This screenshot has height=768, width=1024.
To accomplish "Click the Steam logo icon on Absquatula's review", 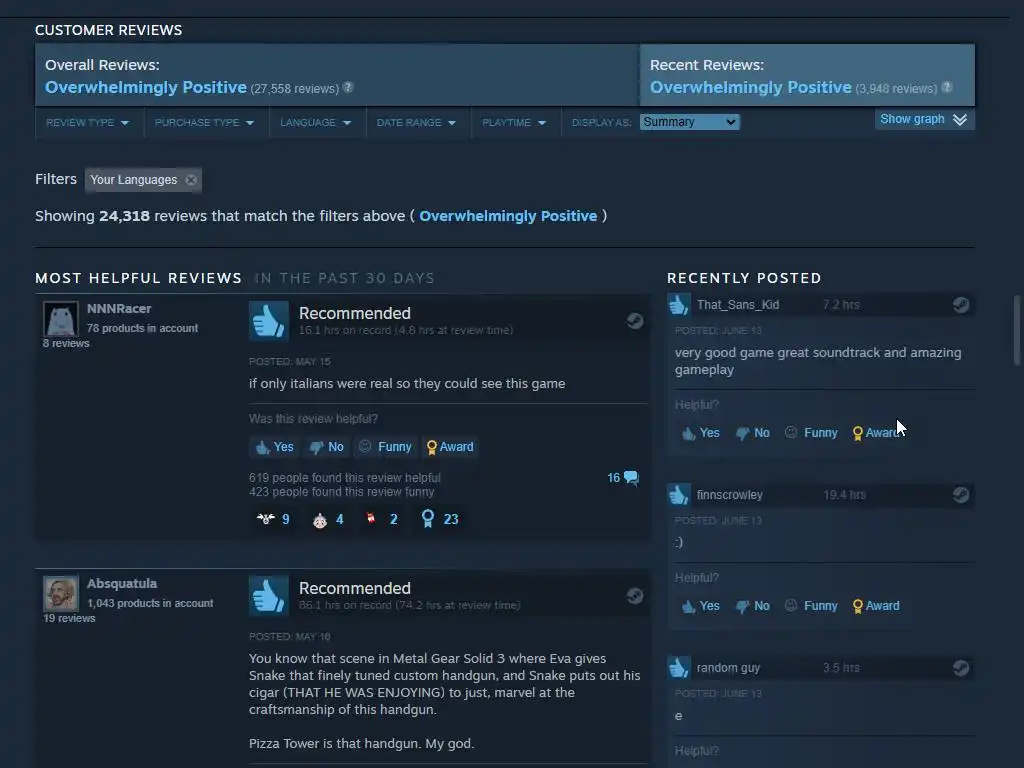I will pyautogui.click(x=635, y=596).
